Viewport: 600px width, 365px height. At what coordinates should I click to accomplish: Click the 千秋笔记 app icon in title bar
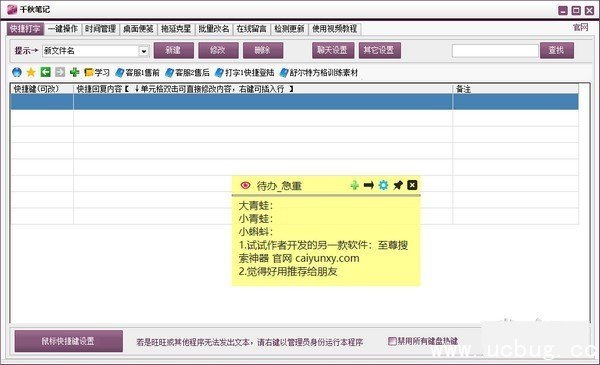[12, 10]
